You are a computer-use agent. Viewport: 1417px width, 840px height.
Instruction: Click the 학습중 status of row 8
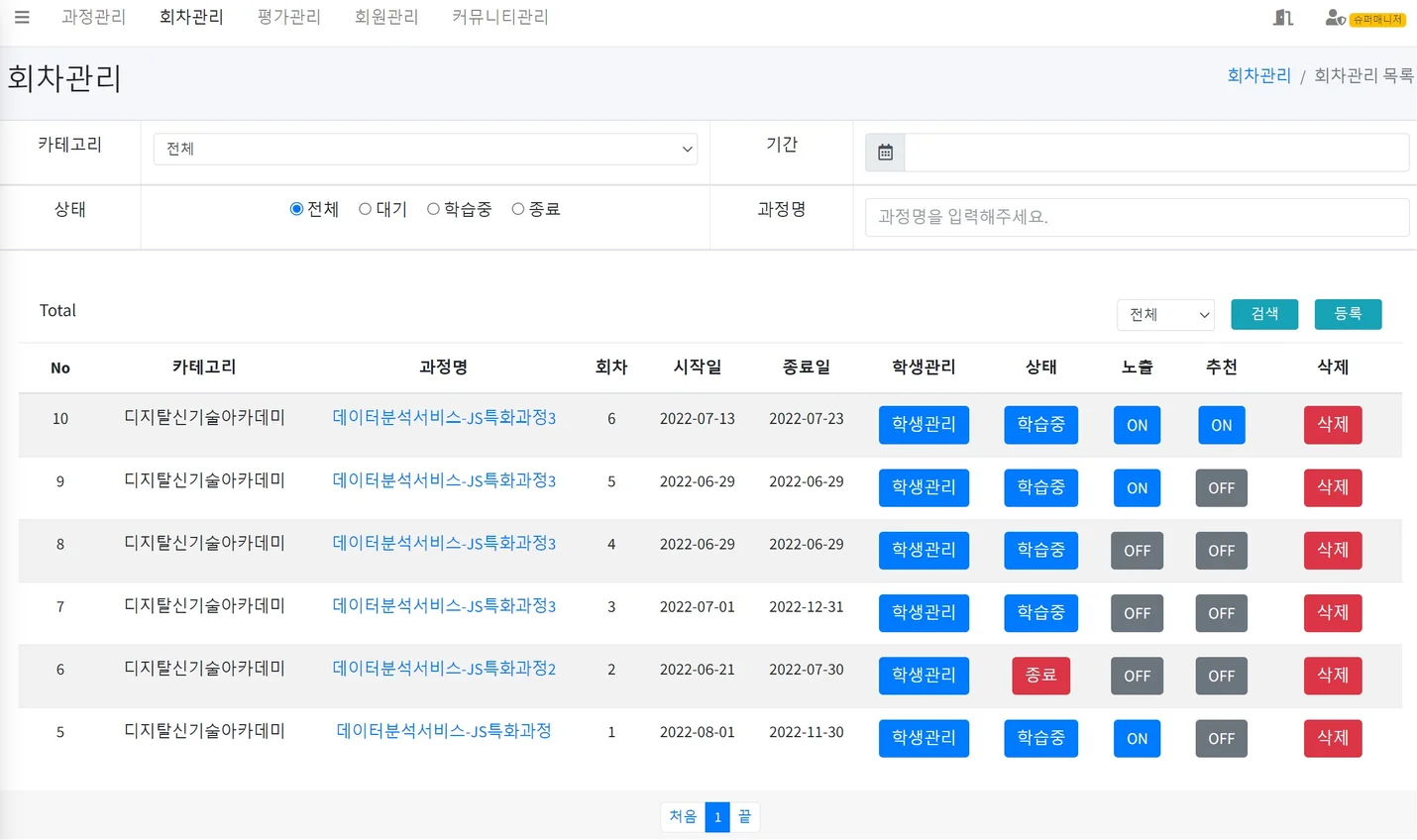click(x=1040, y=551)
